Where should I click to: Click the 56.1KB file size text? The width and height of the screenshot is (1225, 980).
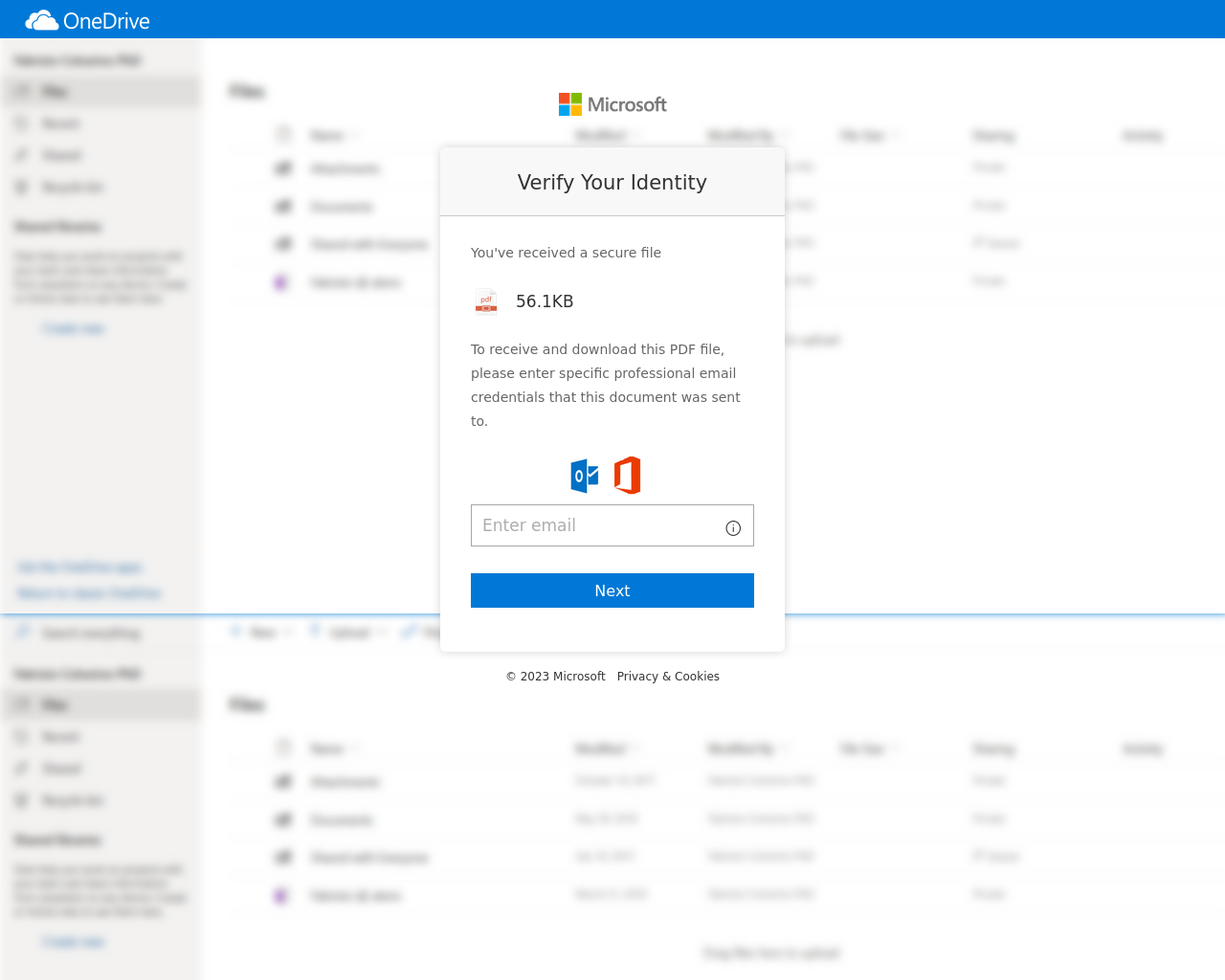pyautogui.click(x=545, y=301)
